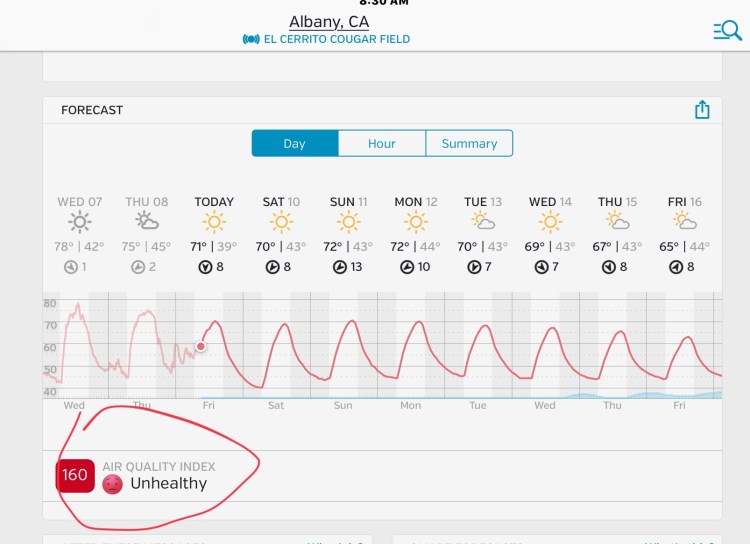Open the location search menu icon

click(727, 30)
